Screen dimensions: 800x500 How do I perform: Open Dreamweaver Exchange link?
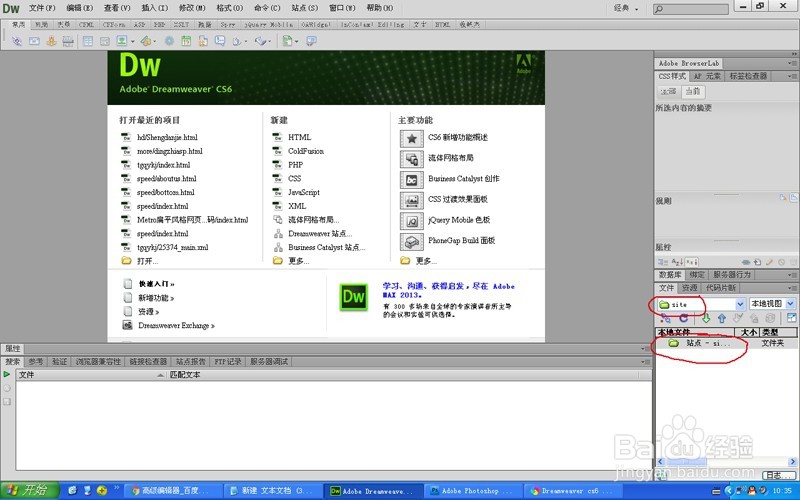(176, 326)
